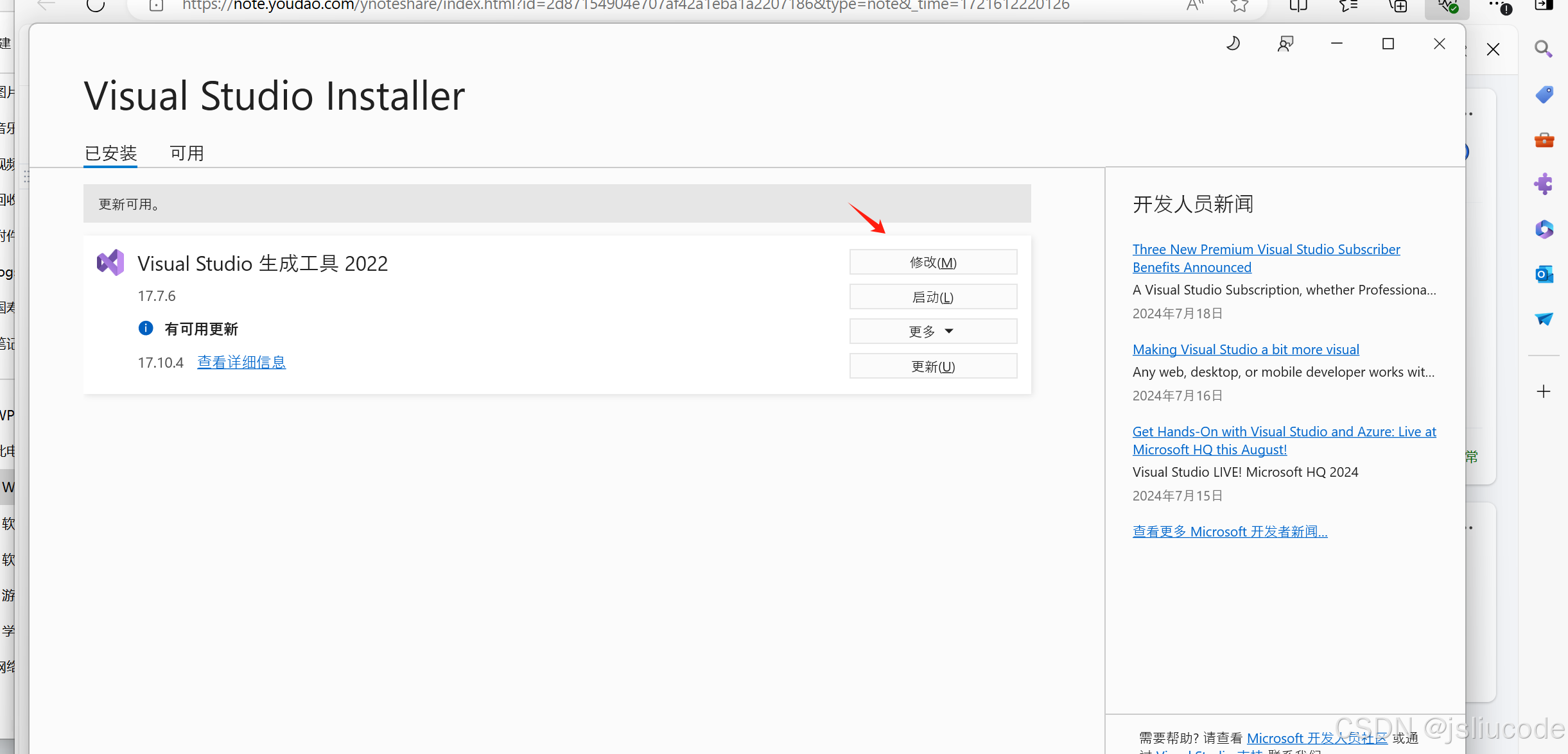Open the Outlook icon in Edge sidebar

[x=1544, y=275]
